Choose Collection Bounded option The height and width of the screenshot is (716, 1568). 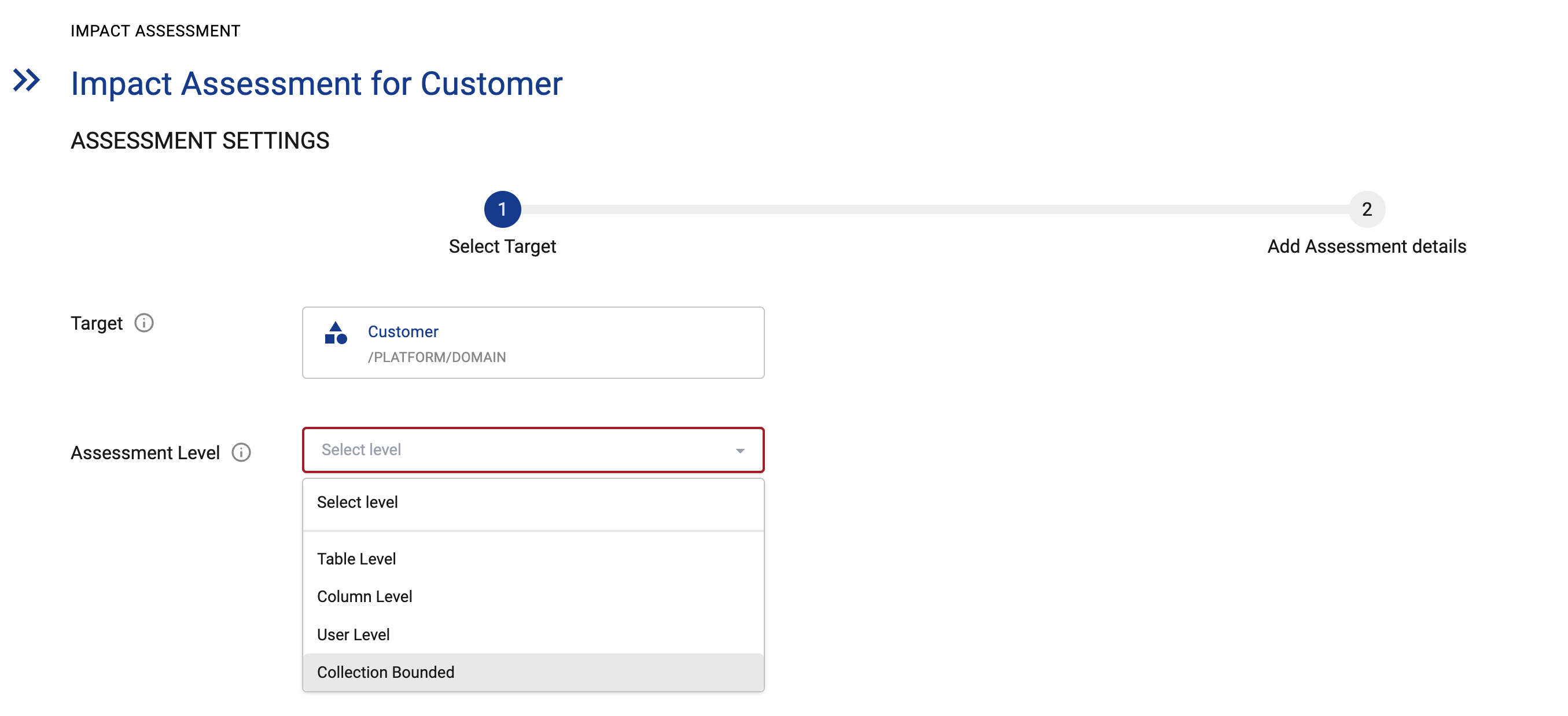(x=385, y=672)
